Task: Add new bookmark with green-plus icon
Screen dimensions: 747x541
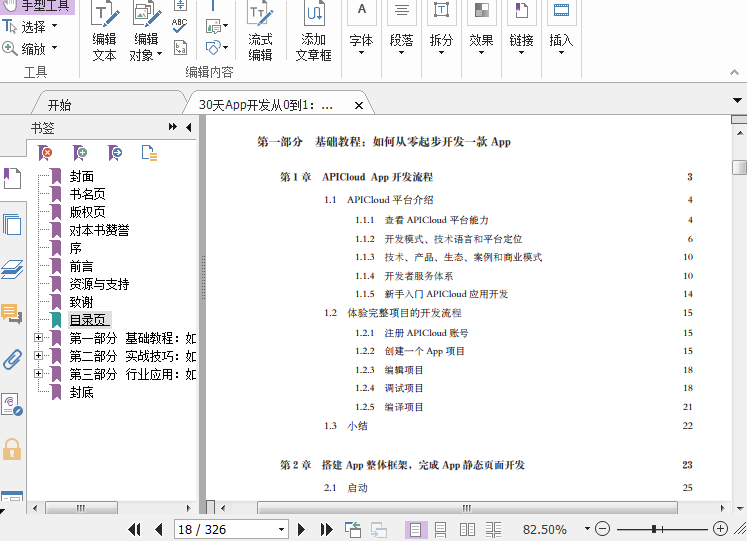Action: tap(80, 153)
